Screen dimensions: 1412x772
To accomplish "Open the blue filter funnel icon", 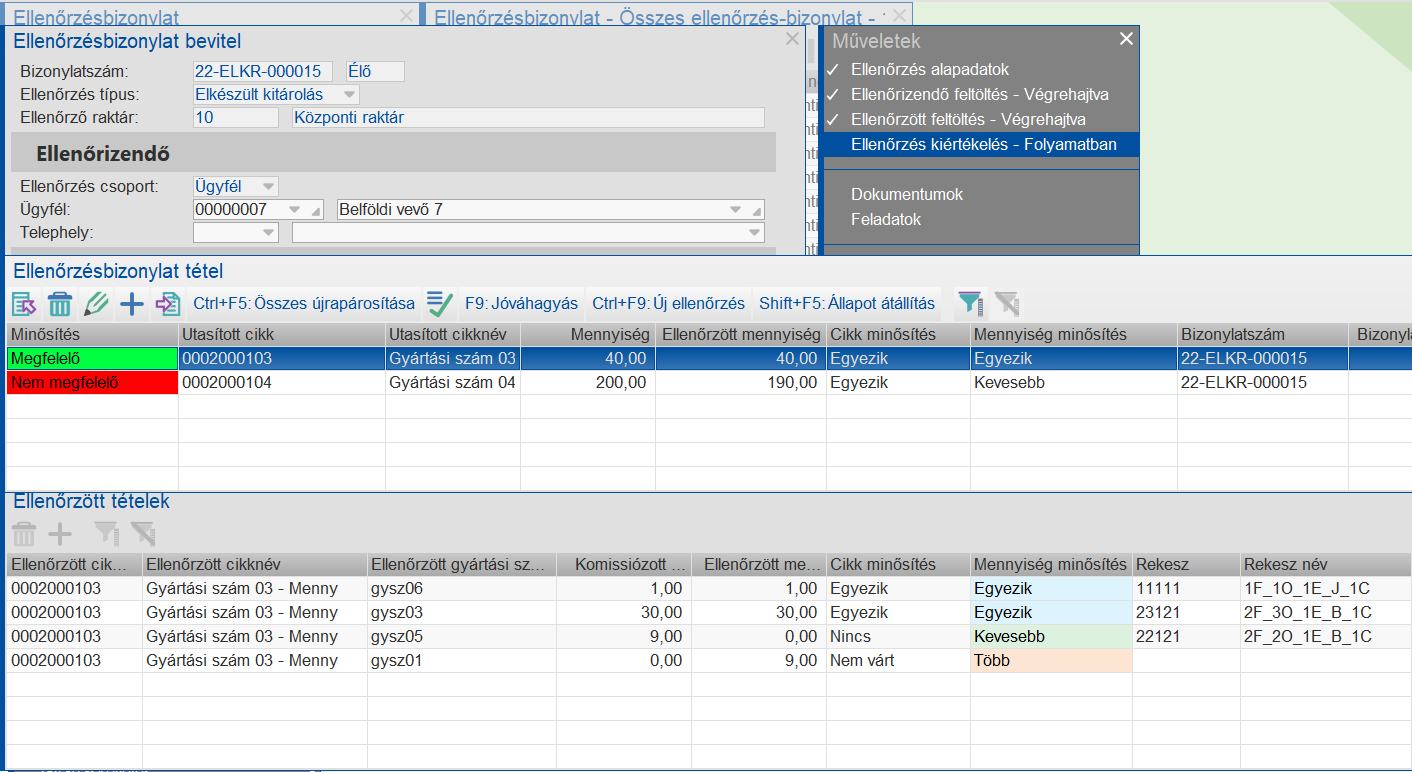I will coord(970,304).
